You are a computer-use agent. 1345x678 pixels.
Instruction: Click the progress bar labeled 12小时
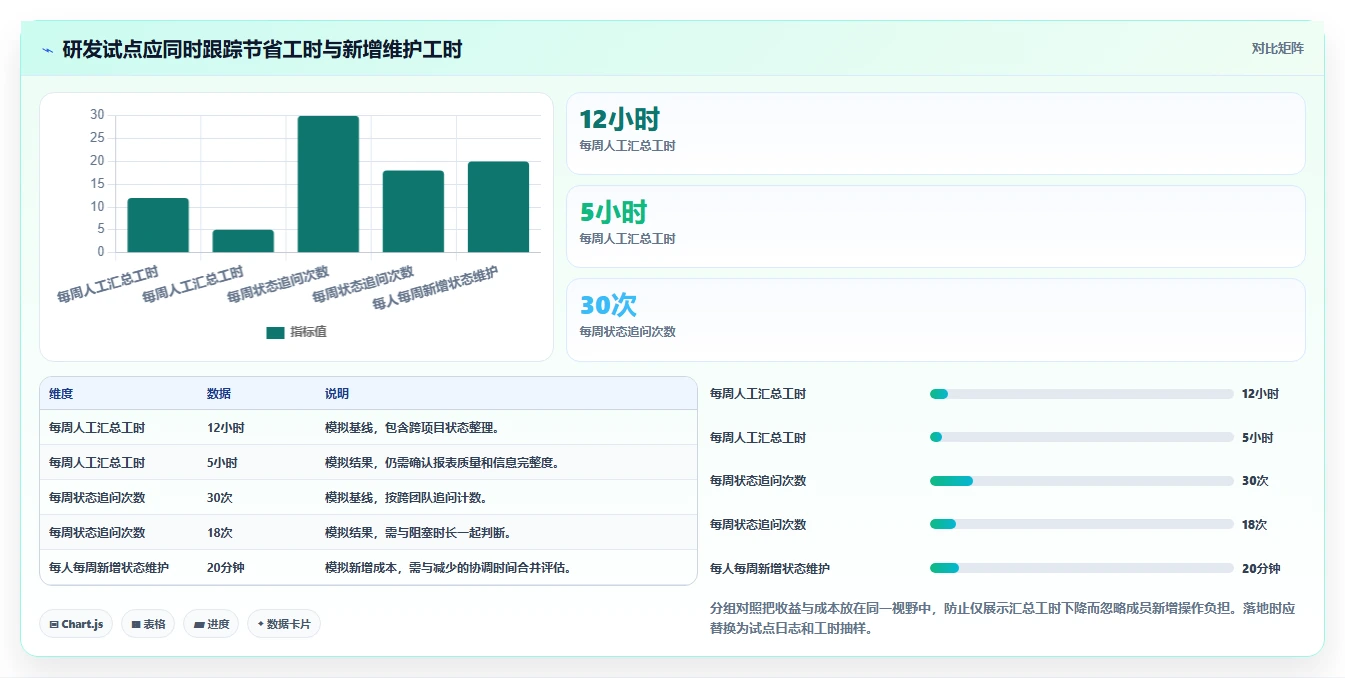tap(1082, 394)
